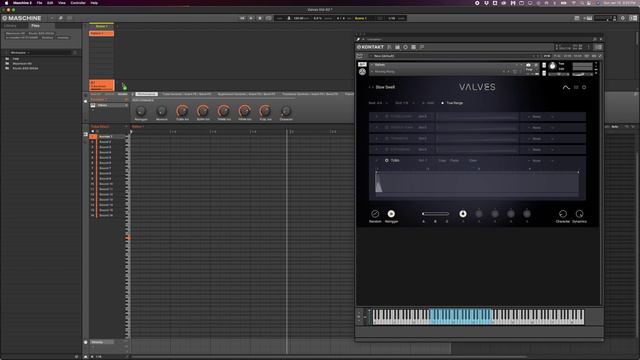Click the save disk icon in Kontakt header
This screenshot has height=360, width=640.
[398, 47]
